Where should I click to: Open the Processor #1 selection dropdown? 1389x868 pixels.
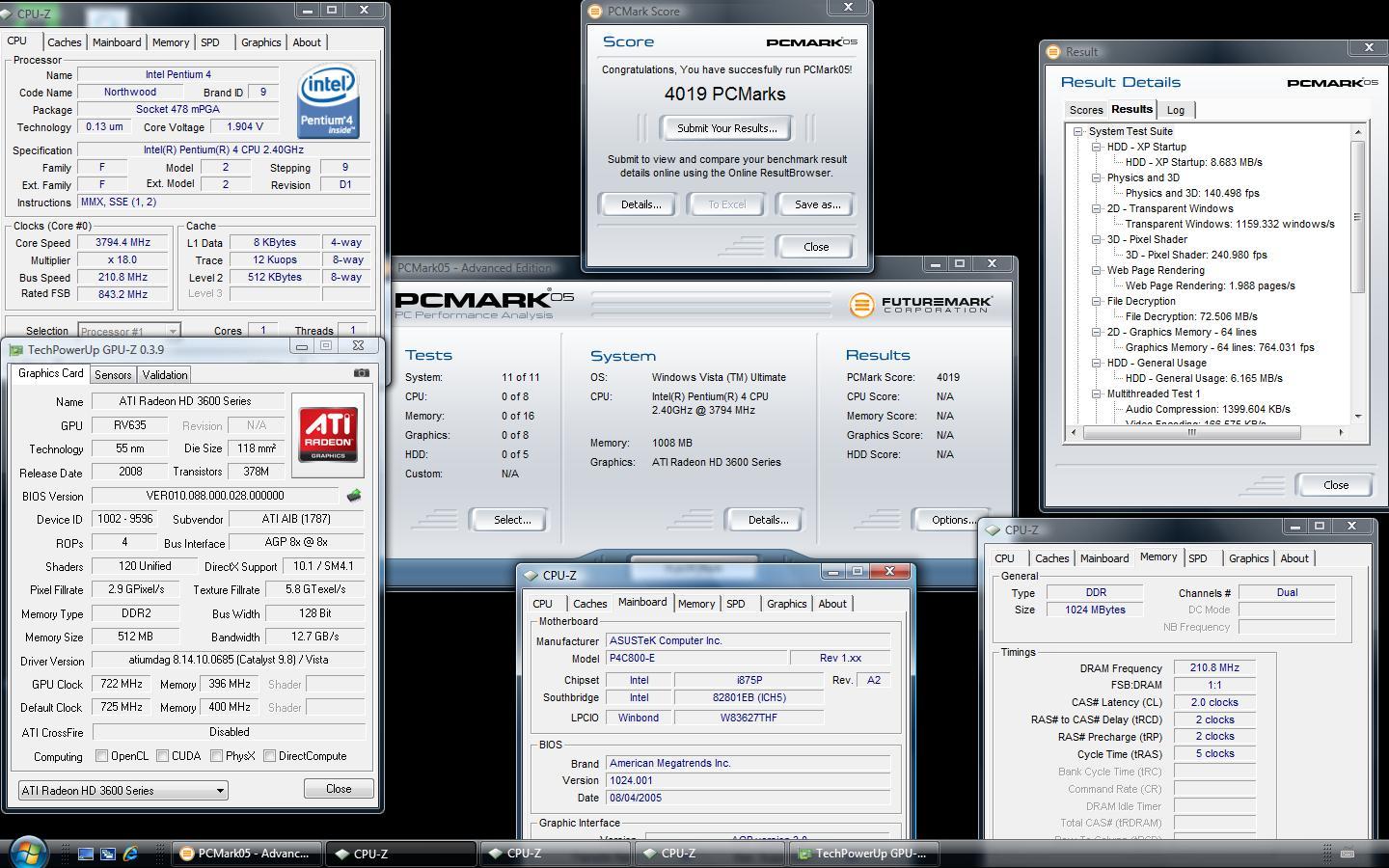coord(128,331)
